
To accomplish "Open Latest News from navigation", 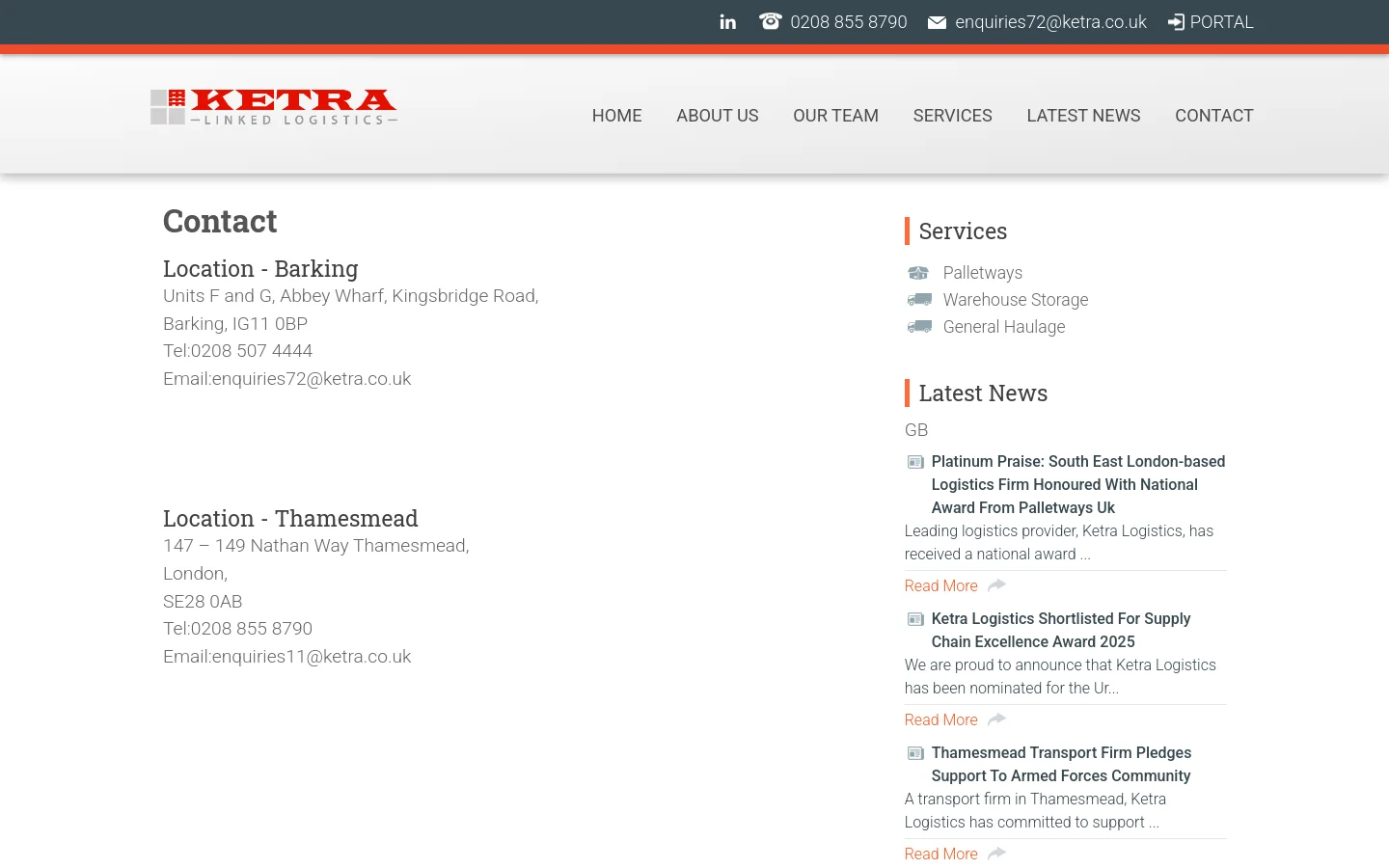I will (x=1083, y=116).
